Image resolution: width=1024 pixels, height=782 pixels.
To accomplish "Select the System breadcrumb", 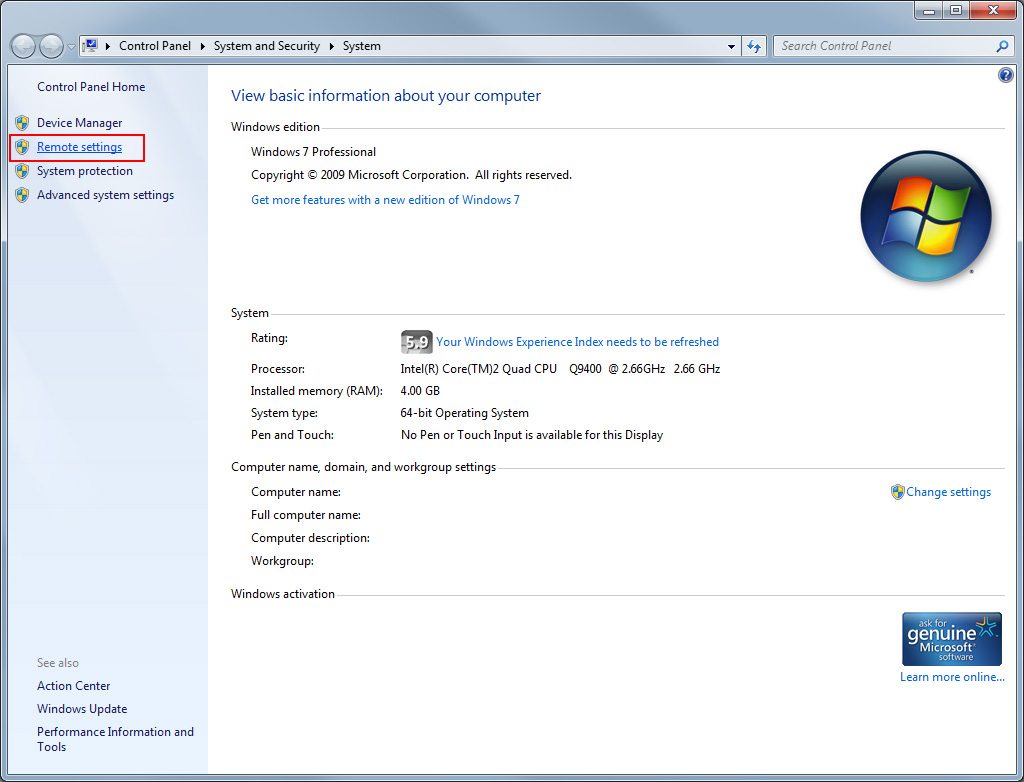I will pyautogui.click(x=361, y=46).
